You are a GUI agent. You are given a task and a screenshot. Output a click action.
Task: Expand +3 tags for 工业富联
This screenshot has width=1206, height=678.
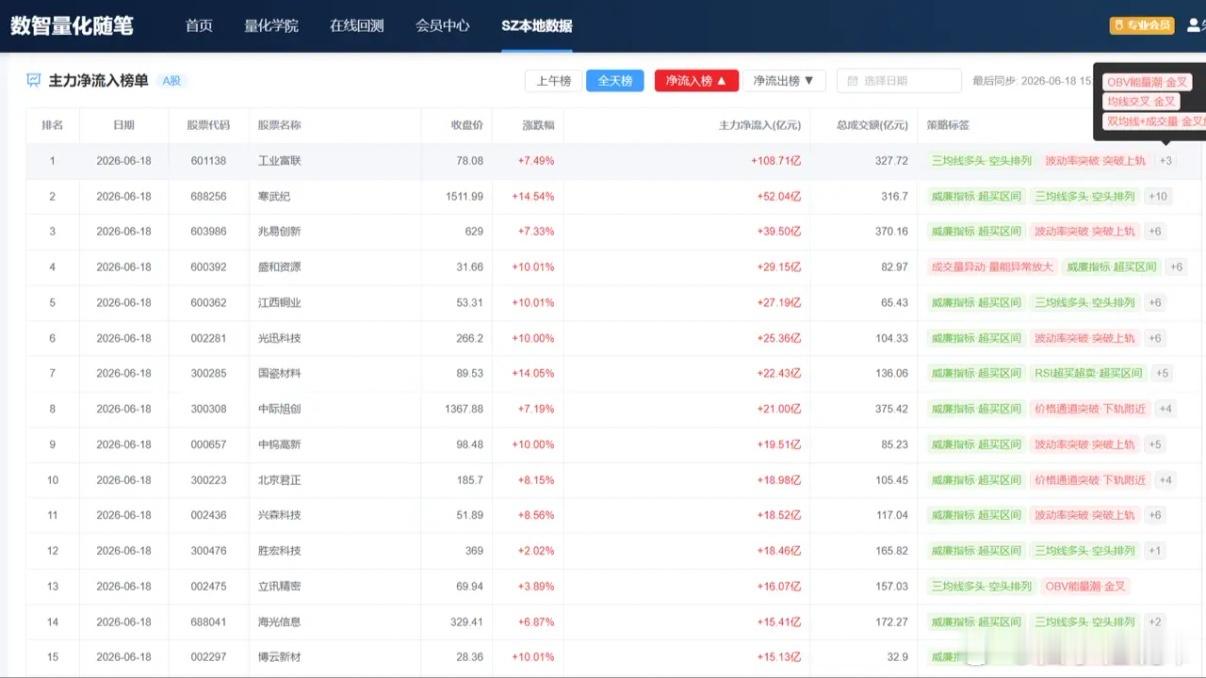(1166, 161)
